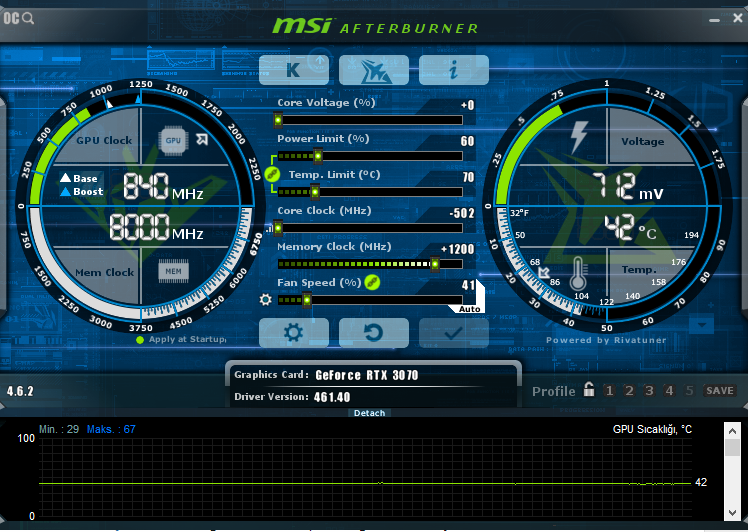748x532 pixels.
Task: Click the Temp. Limit value 70
Action: point(468,177)
